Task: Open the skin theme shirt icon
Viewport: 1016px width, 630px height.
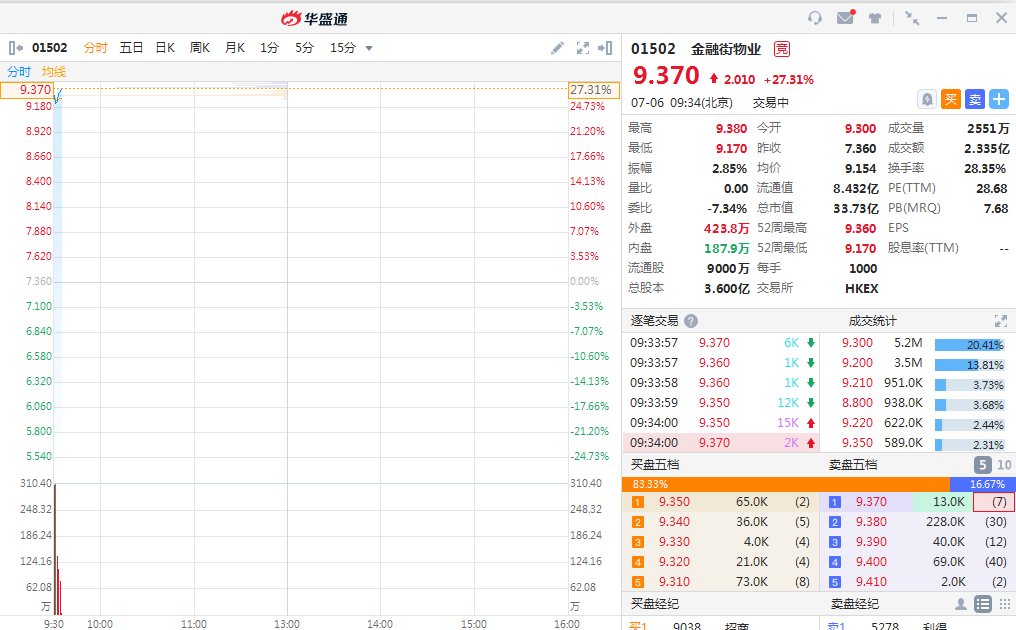Action: tap(875, 18)
